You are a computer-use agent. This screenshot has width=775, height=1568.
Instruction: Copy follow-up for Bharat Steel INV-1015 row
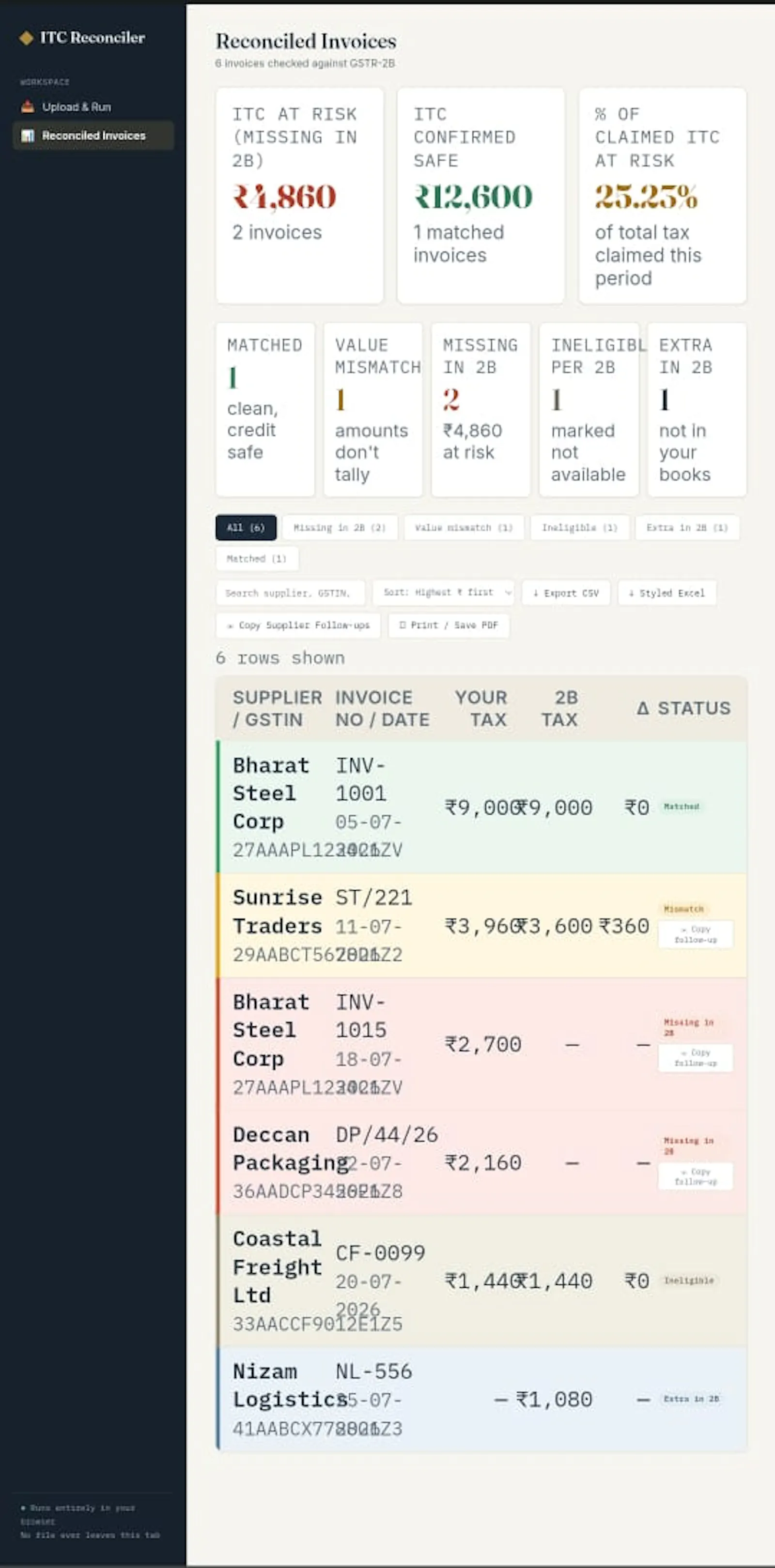[x=695, y=1058]
